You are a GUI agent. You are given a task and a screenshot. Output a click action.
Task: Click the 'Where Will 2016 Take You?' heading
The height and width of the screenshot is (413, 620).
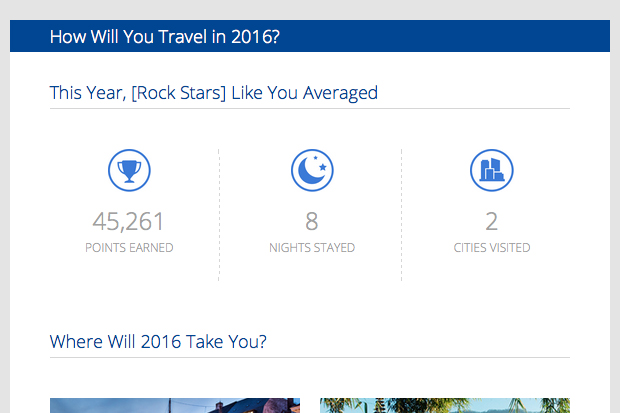(158, 342)
